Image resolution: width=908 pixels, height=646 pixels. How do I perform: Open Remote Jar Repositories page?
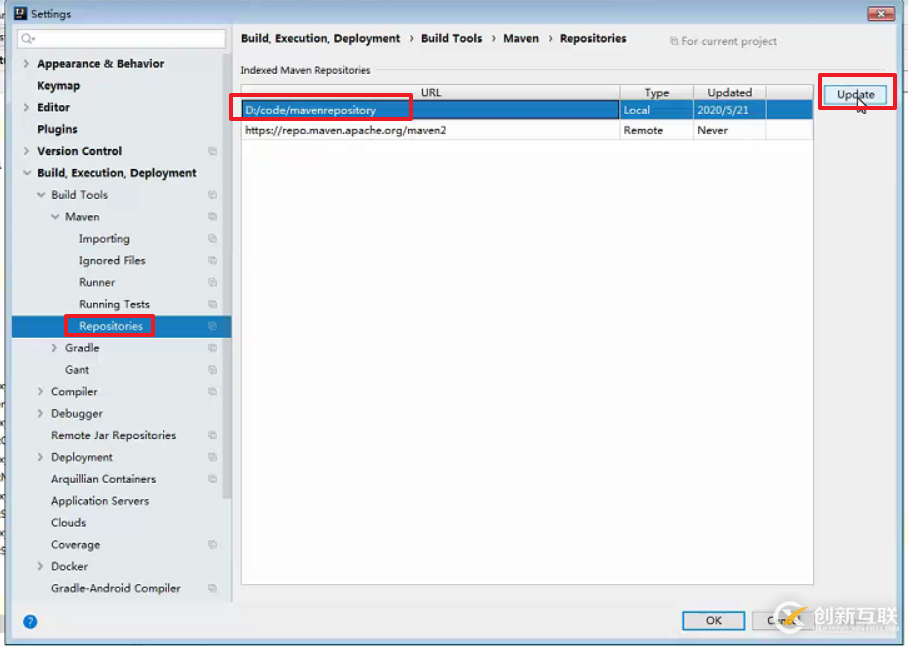coord(114,435)
